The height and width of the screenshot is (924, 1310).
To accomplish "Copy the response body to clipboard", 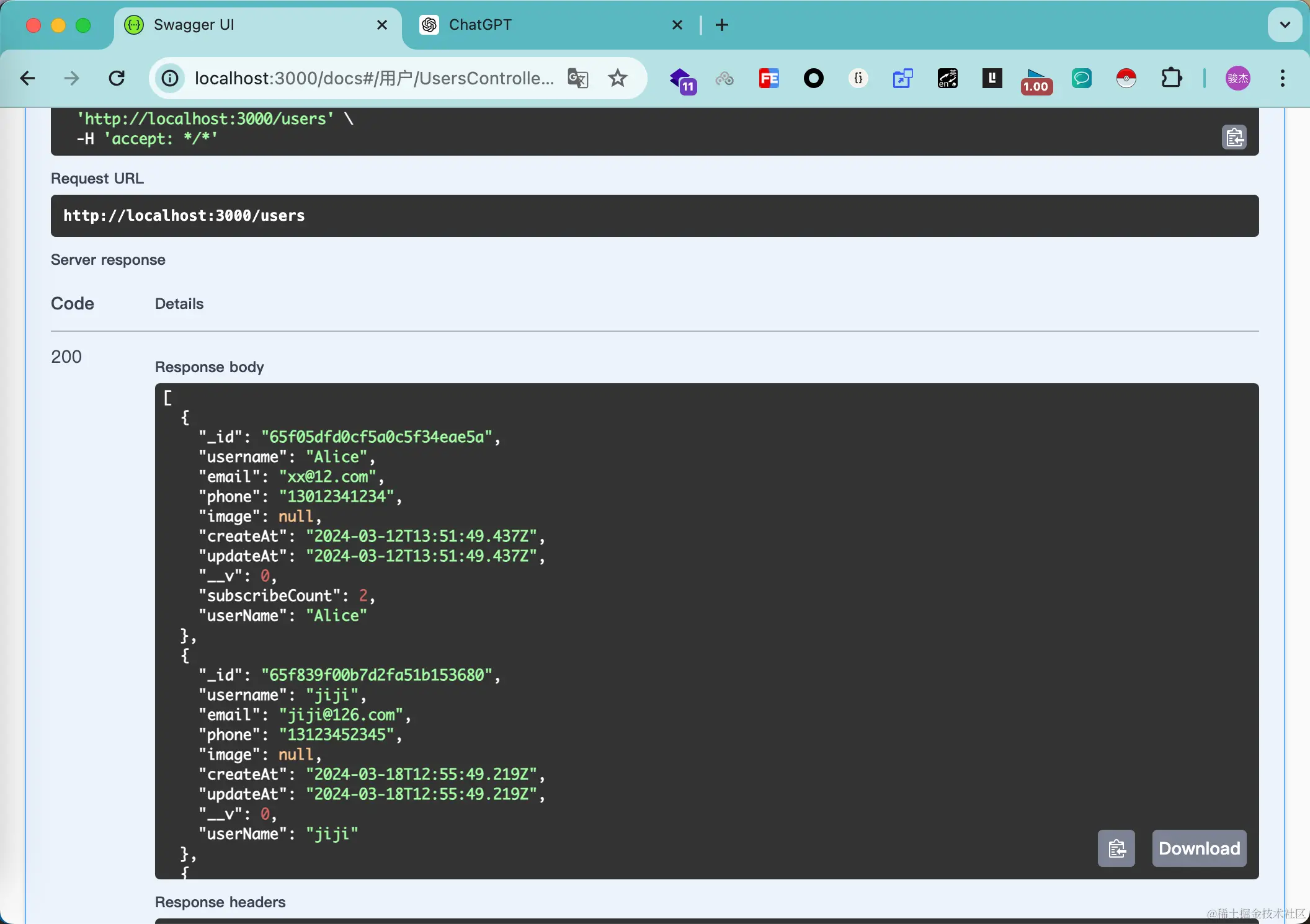I will pyautogui.click(x=1116, y=848).
